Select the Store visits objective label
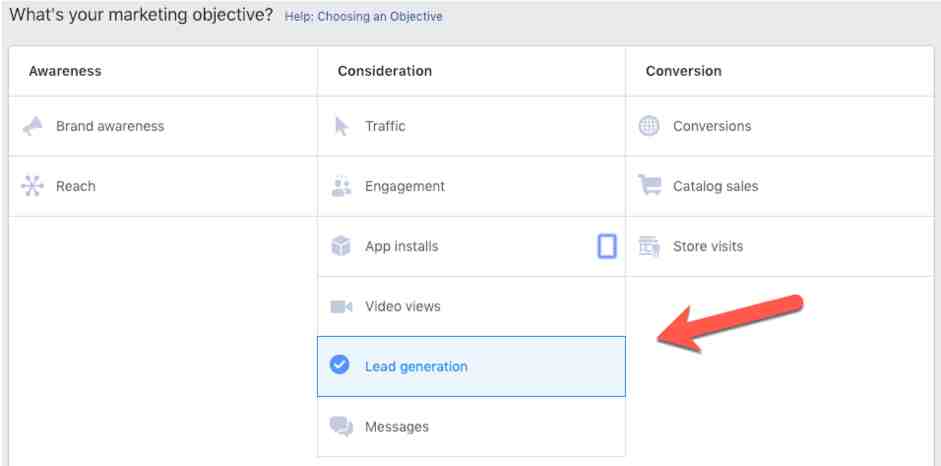 click(708, 246)
